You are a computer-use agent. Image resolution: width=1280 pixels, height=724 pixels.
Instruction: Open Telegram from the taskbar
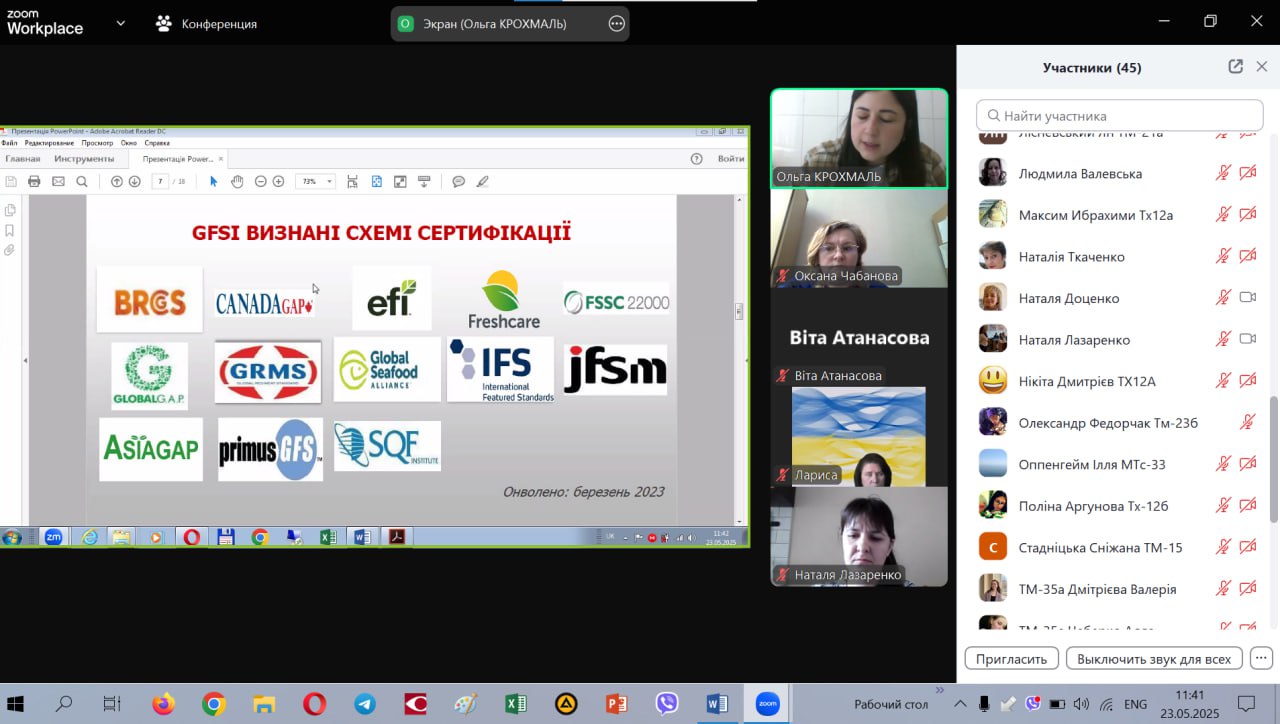tap(365, 704)
